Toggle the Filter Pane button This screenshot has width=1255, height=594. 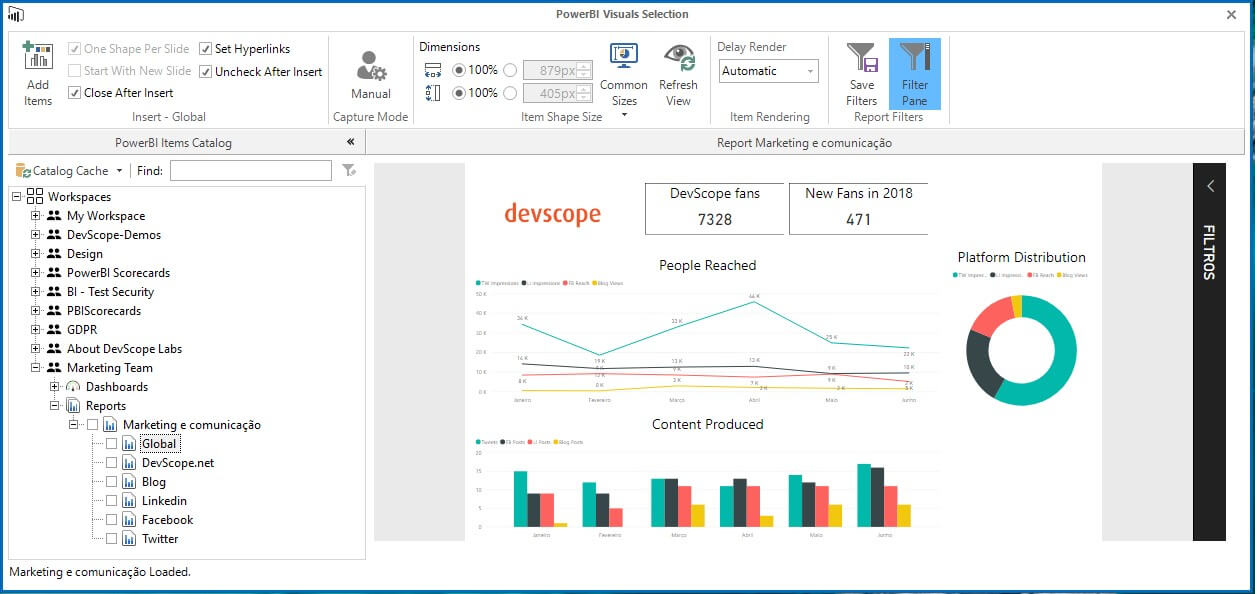(916, 72)
